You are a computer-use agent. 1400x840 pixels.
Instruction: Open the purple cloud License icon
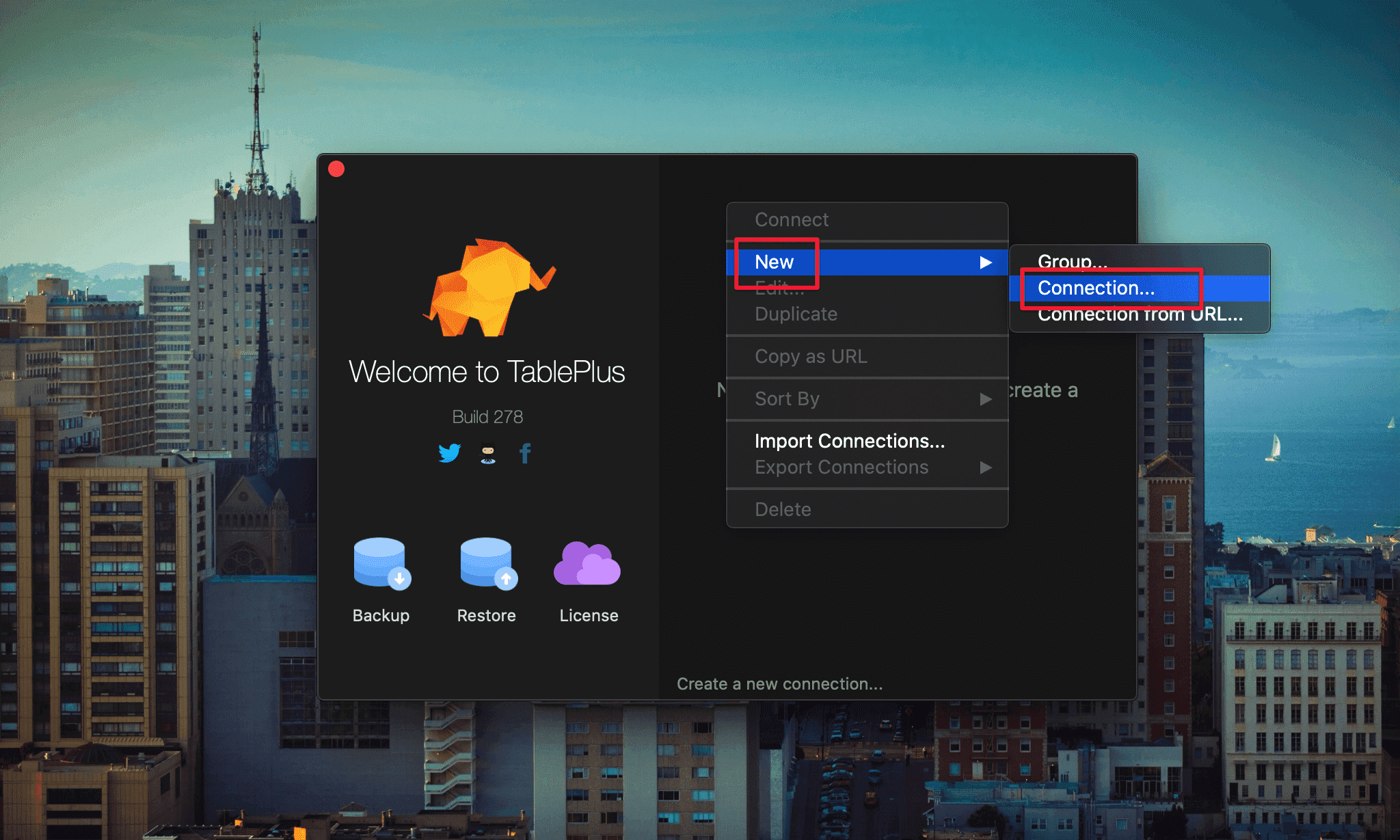pos(587,563)
